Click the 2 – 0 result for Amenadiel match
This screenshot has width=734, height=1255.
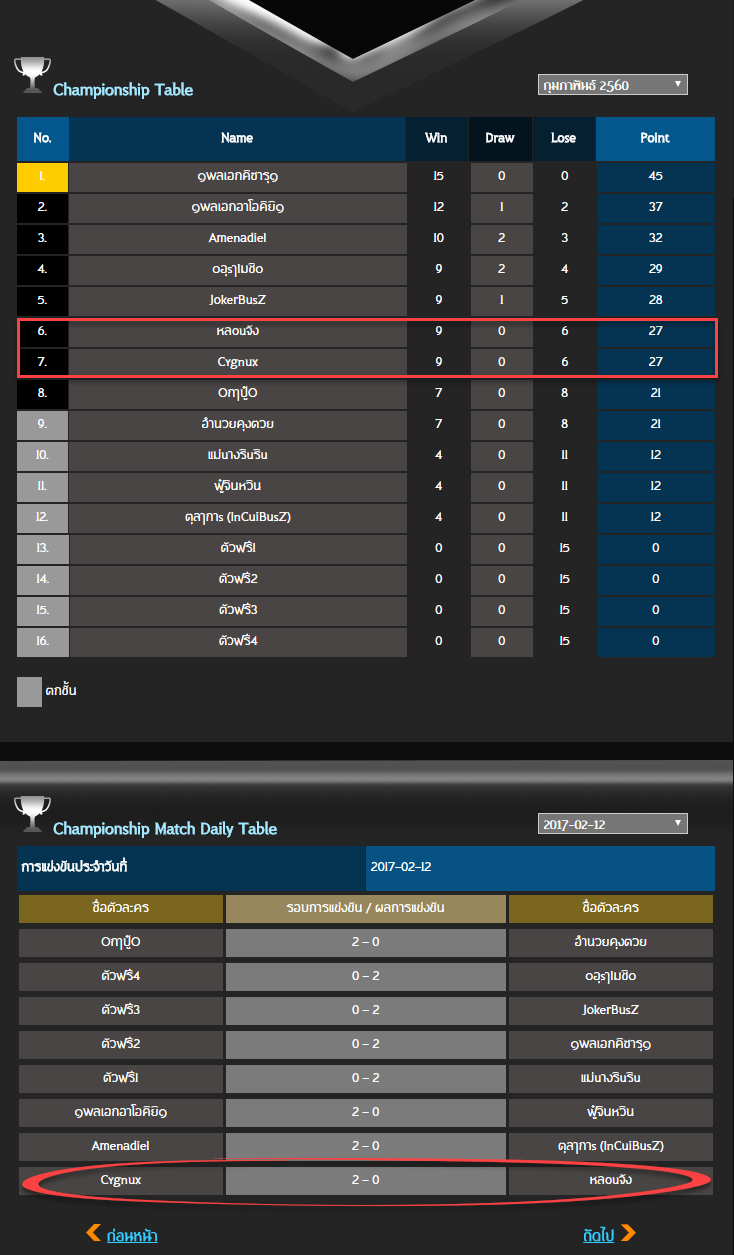pos(365,1147)
